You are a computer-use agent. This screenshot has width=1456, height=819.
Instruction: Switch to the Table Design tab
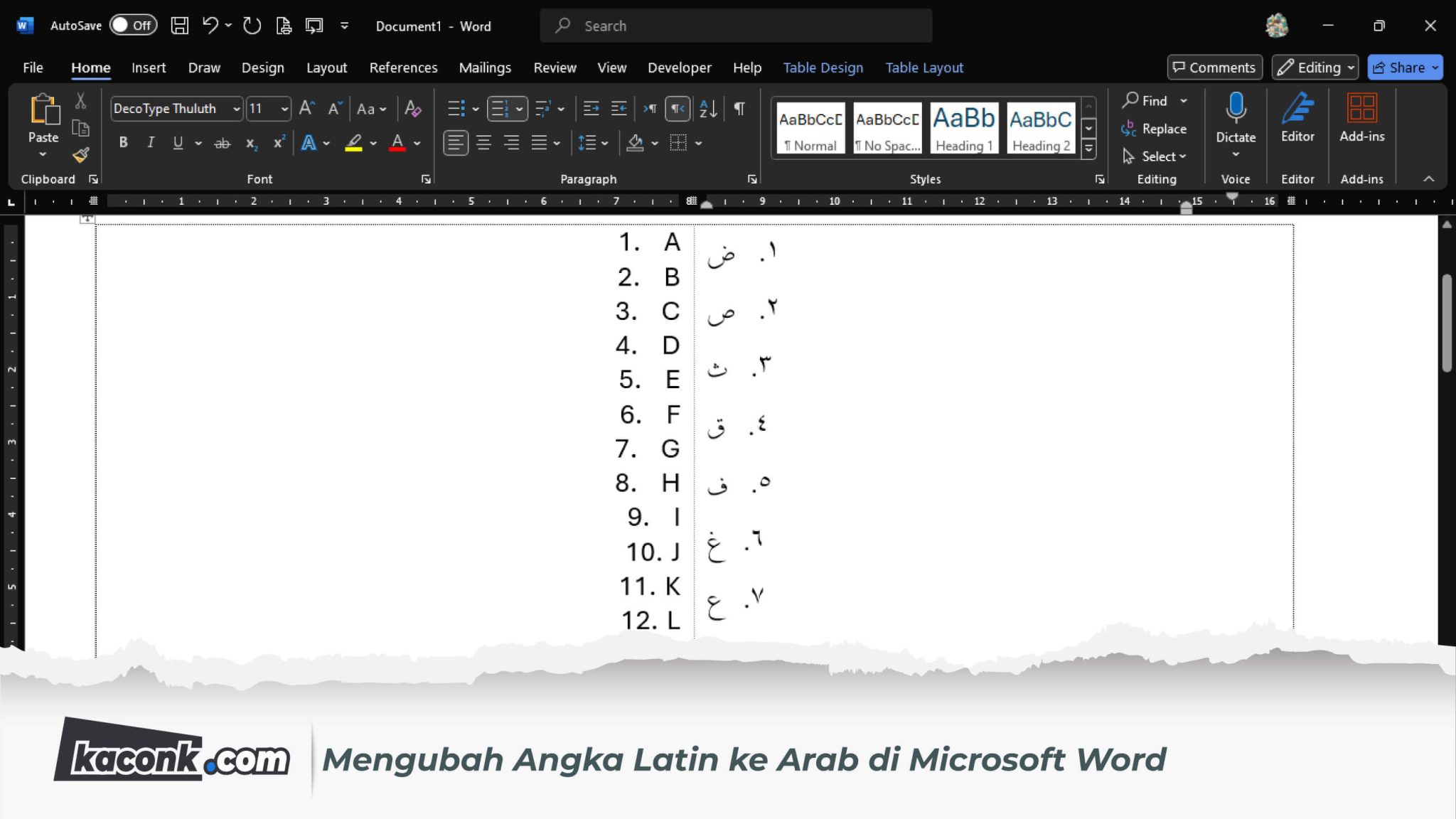pyautogui.click(x=822, y=67)
